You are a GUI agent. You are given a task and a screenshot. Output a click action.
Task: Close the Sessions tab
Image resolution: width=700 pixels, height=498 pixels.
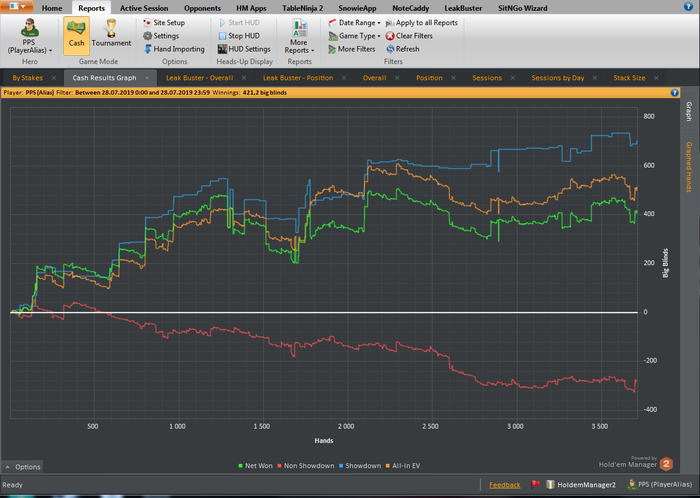point(512,78)
